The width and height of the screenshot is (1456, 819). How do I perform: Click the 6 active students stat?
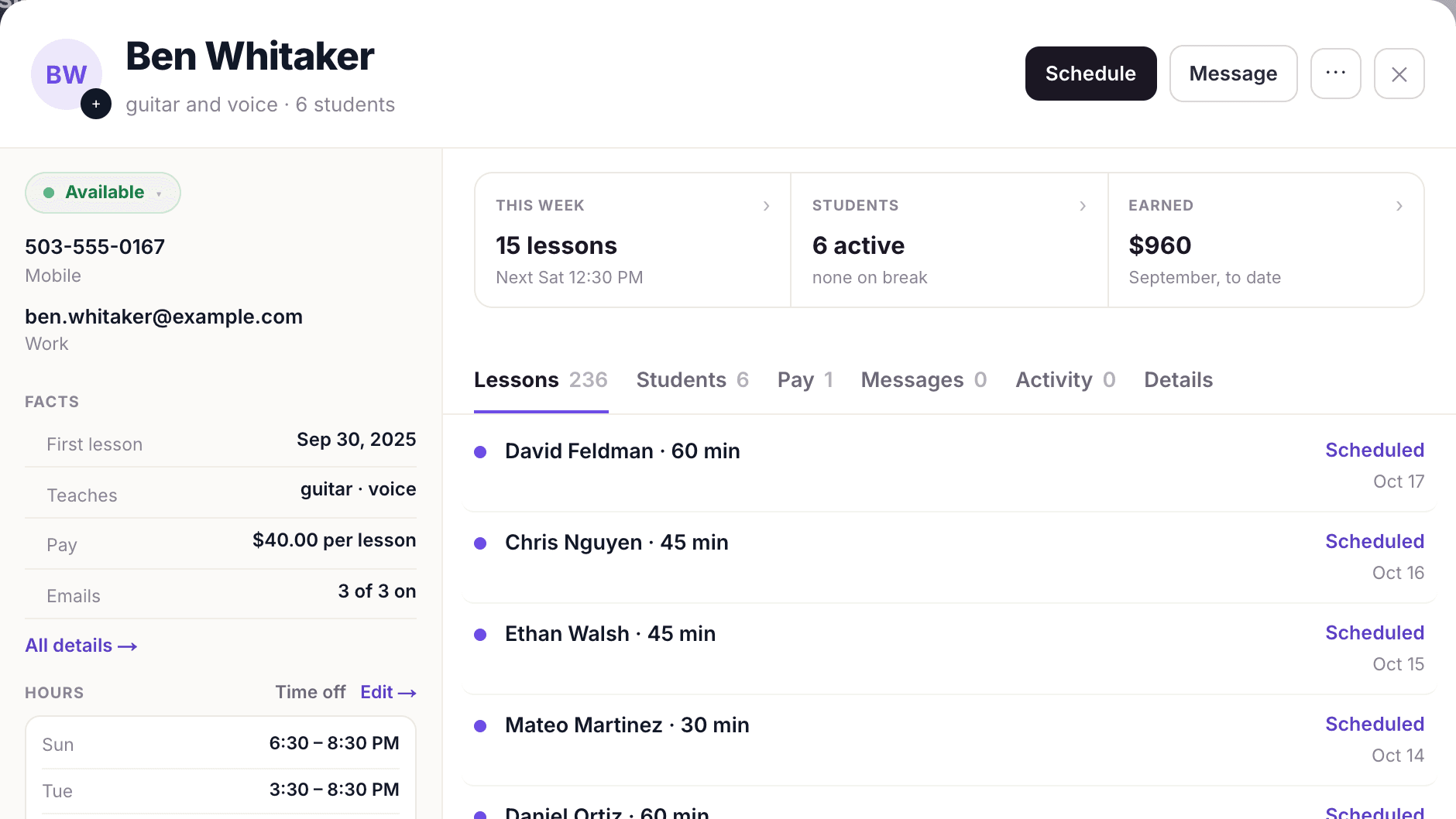[x=858, y=245]
